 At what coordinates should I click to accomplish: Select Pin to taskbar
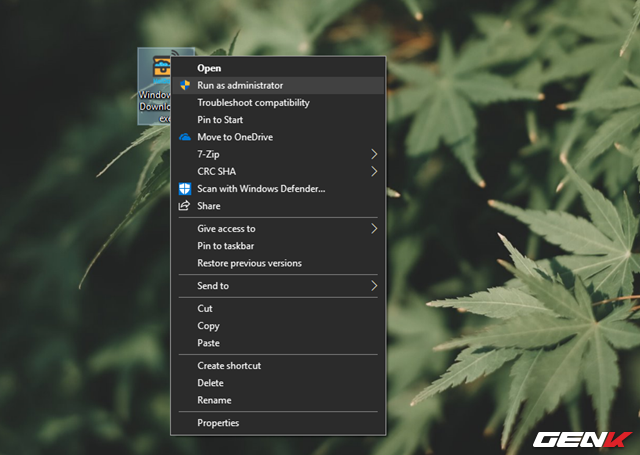(x=278, y=246)
